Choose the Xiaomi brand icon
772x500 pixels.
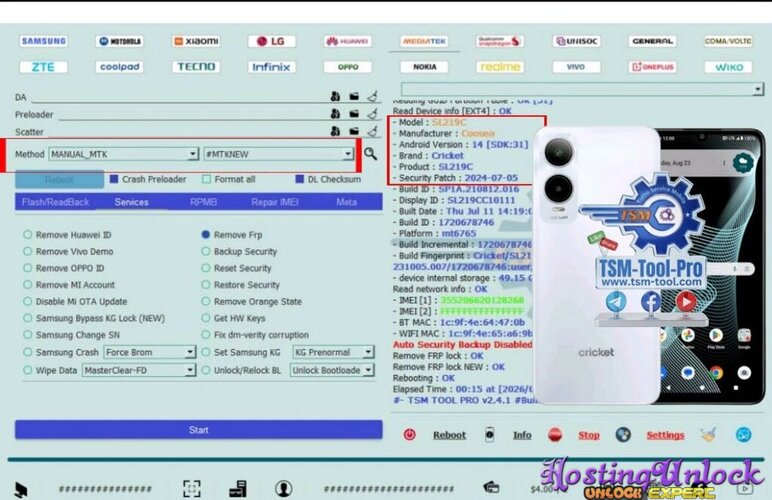pos(196,41)
